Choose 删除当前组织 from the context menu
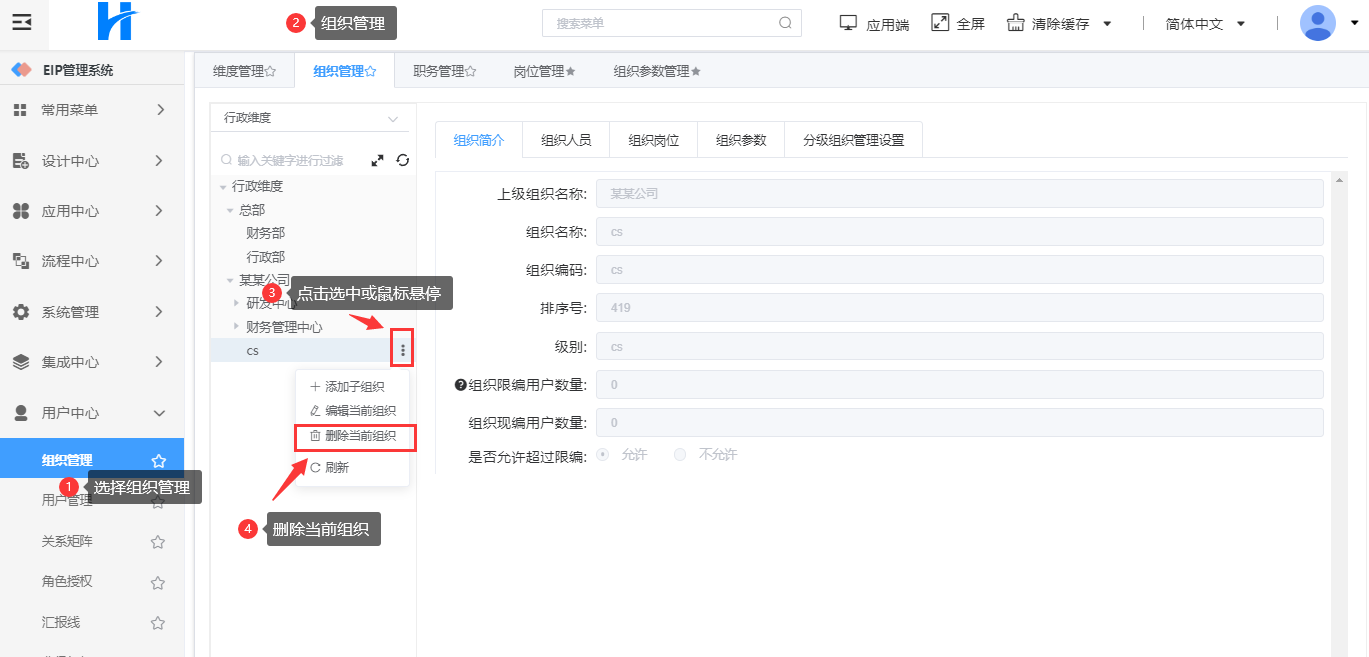This screenshot has width=1369, height=657. (x=355, y=436)
